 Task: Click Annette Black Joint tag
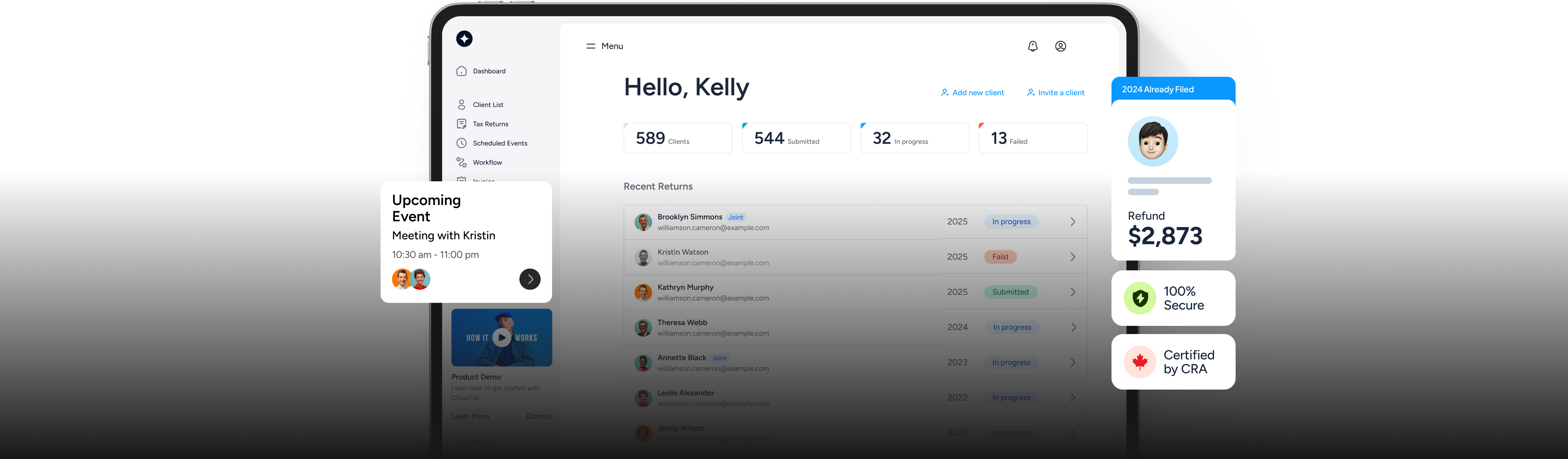point(719,359)
